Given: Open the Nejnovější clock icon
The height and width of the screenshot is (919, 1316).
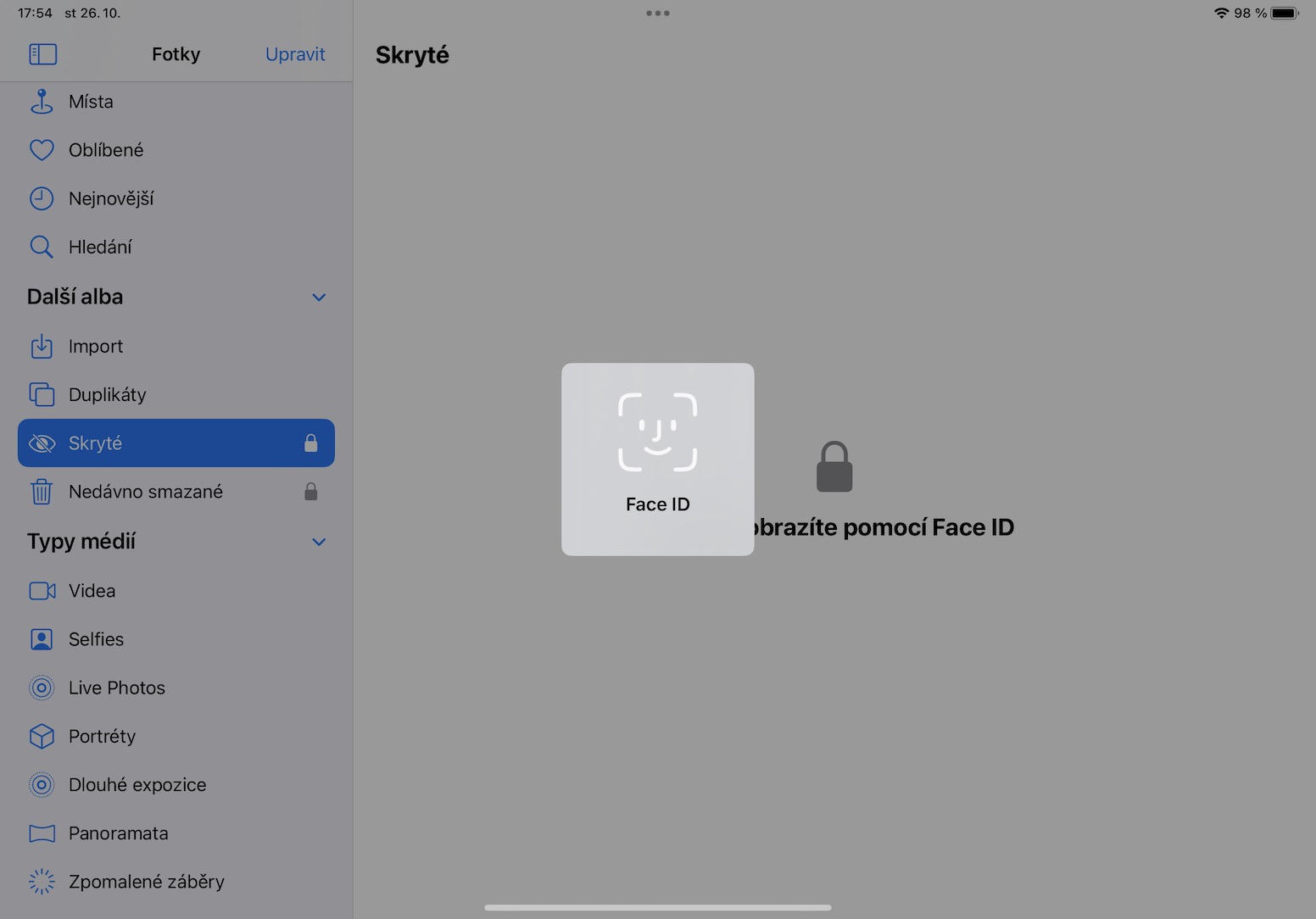Looking at the screenshot, I should [42, 198].
